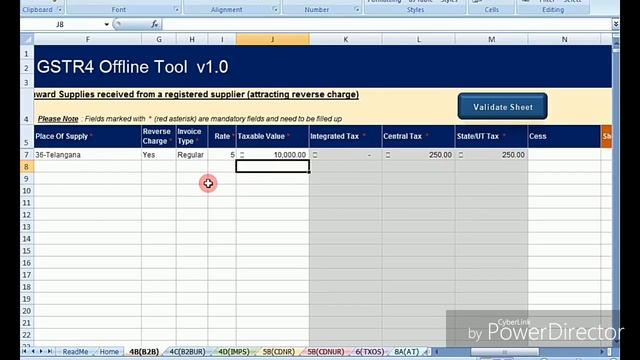Select row 7 header
Image resolution: width=640 pixels, height=360 pixels.
(27, 155)
